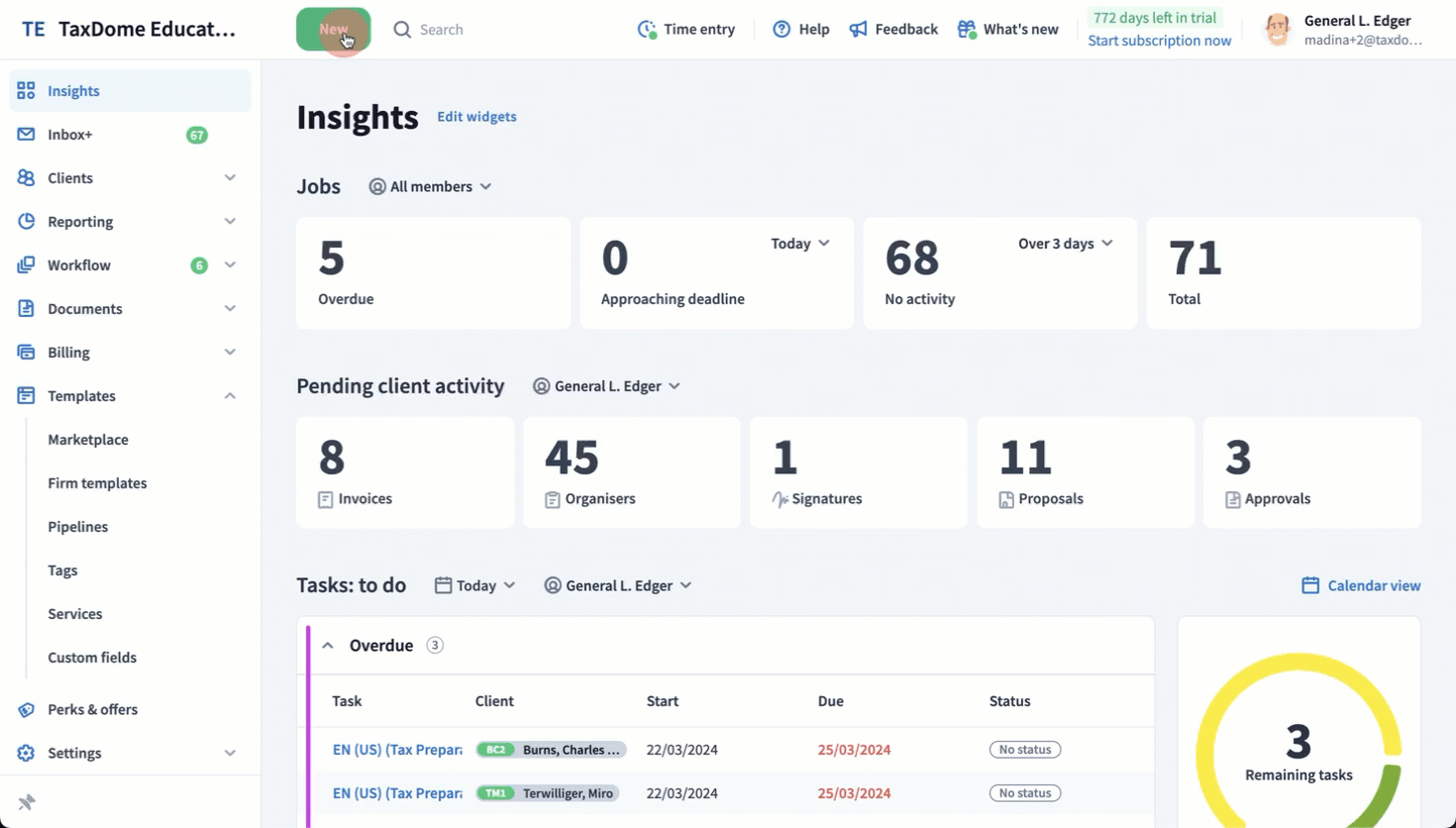This screenshot has width=1456, height=828.
Task: Open What's new gift icon
Action: [967, 30]
